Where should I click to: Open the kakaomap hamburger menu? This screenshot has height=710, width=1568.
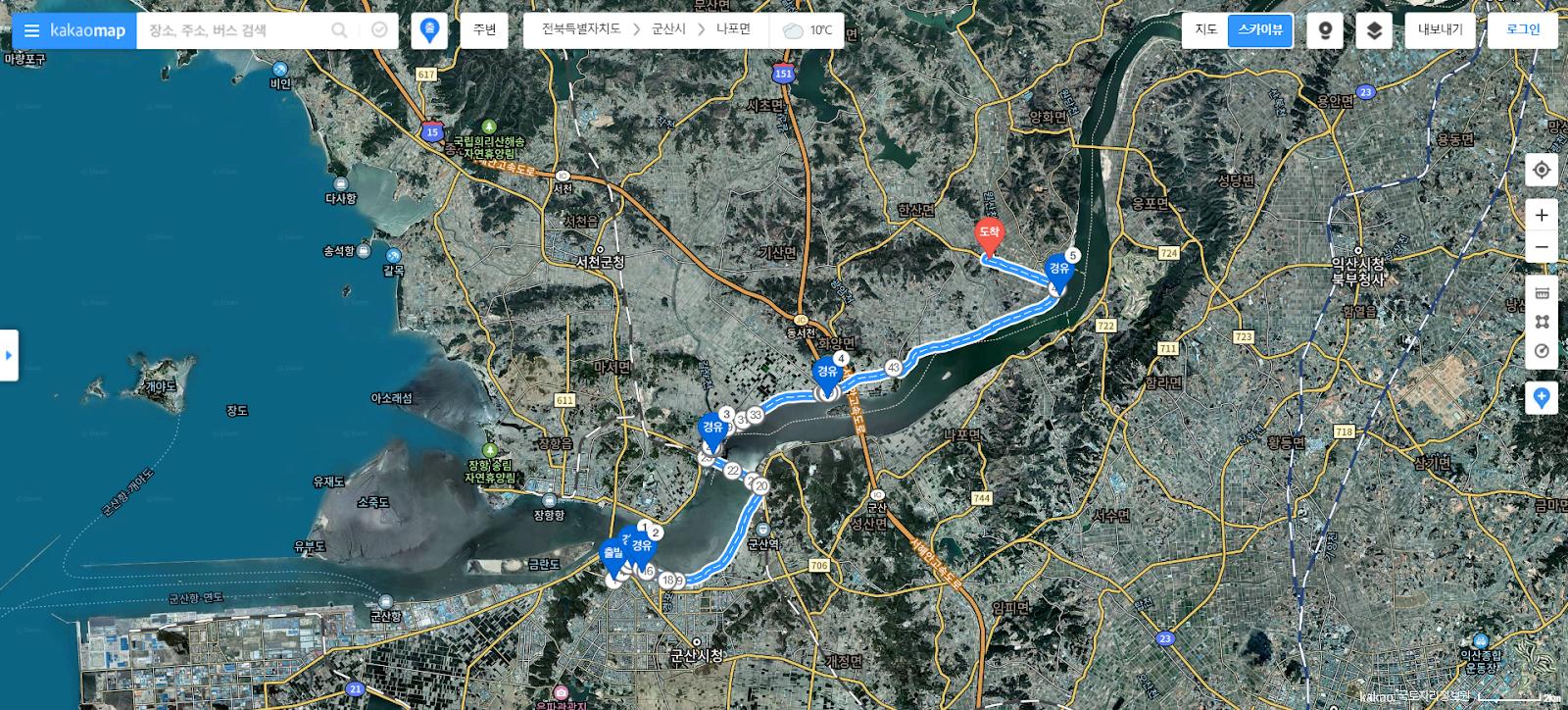click(31, 30)
